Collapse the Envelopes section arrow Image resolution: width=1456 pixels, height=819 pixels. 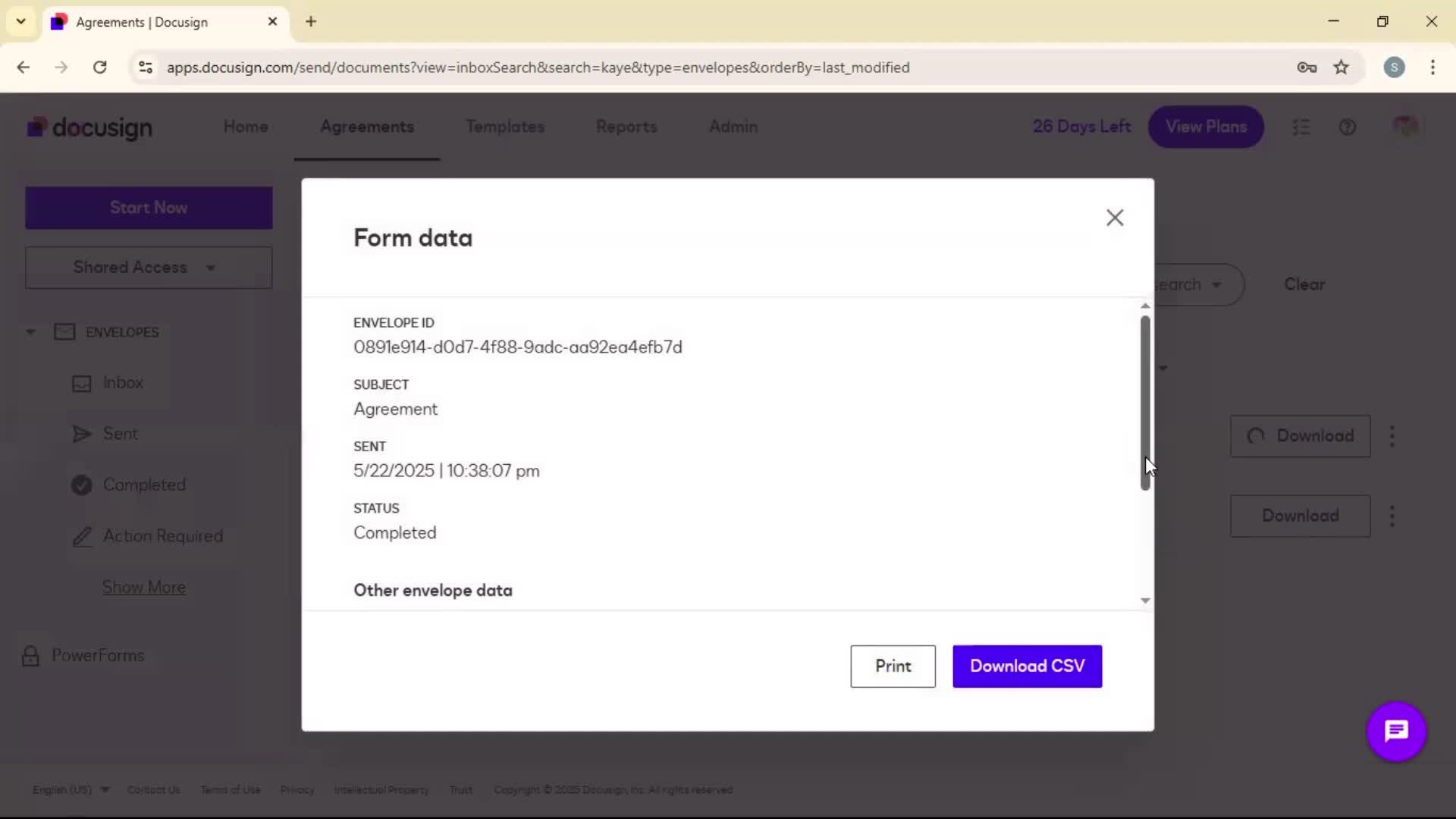[30, 332]
